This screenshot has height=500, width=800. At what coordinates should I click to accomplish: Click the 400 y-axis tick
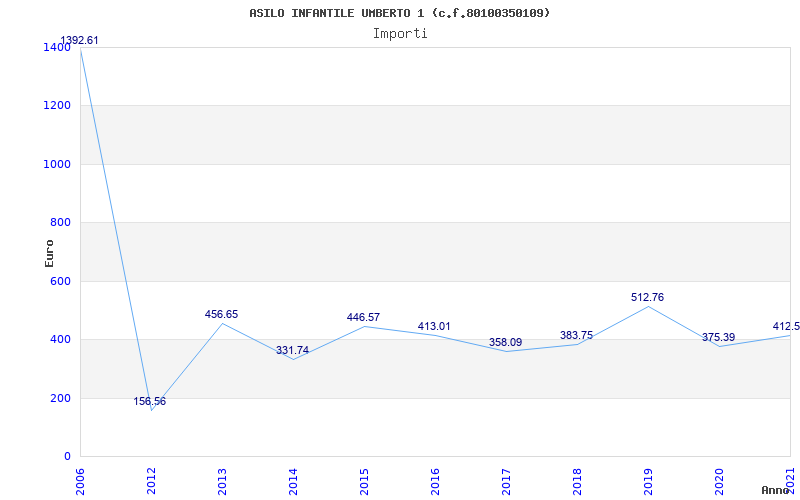pyautogui.click(x=60, y=339)
